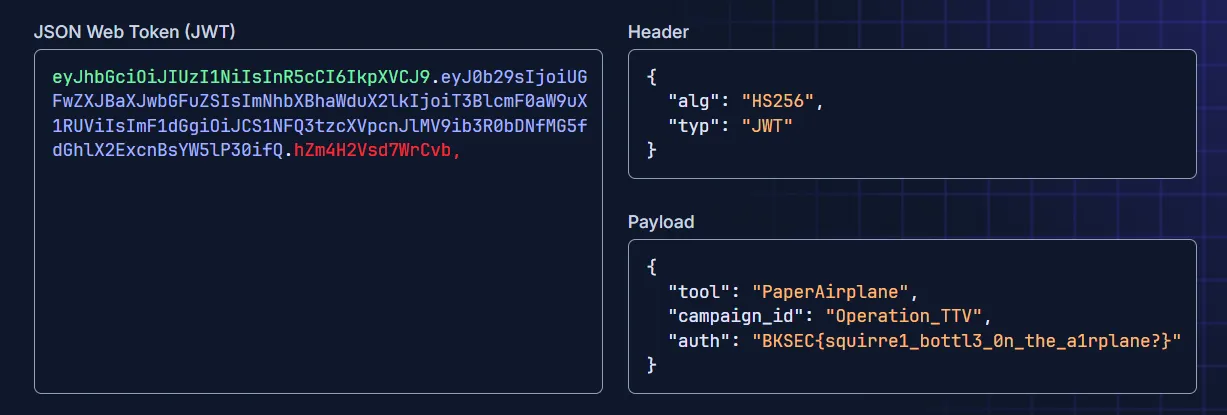Screen dimensions: 1227x415
Task: Click the opening brace in the Payload box
Action: [x=652, y=267]
